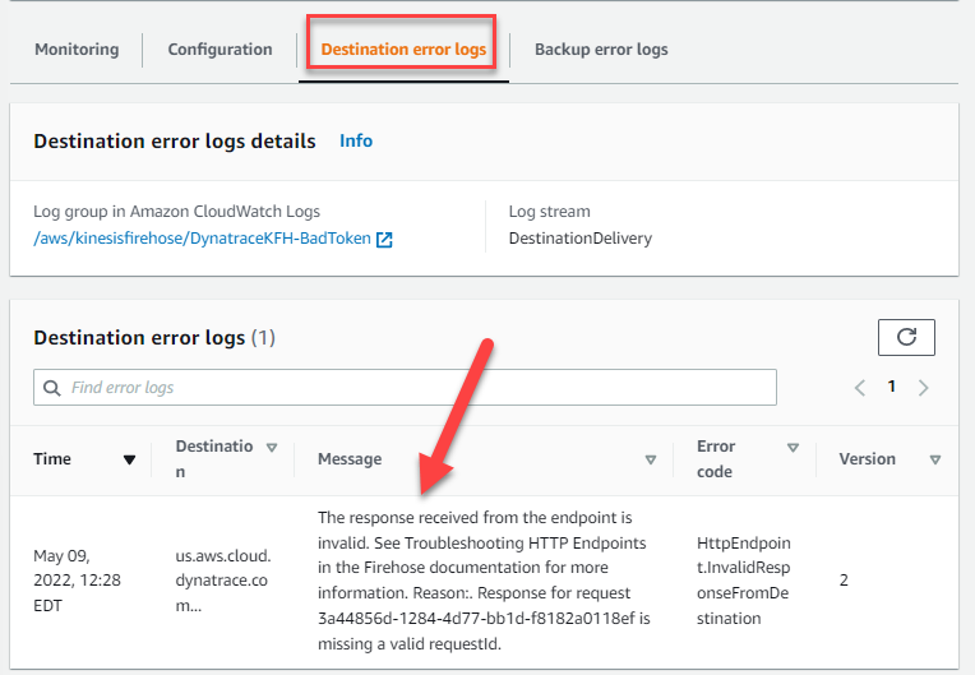Click the refresh icon to reload error logs
977x675 pixels.
point(906,337)
